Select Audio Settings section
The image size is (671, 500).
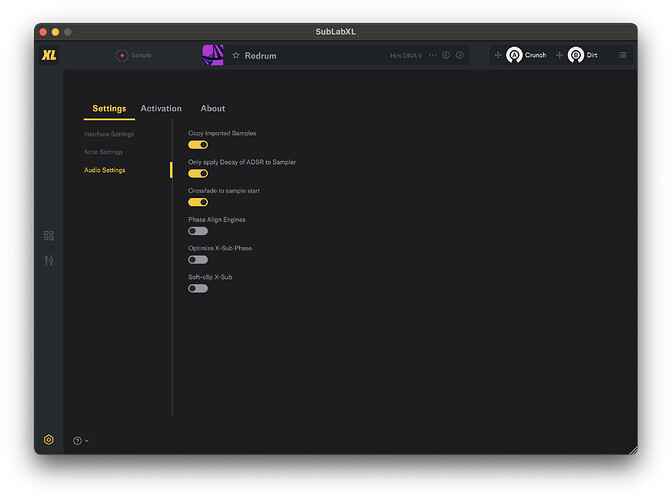(105, 170)
